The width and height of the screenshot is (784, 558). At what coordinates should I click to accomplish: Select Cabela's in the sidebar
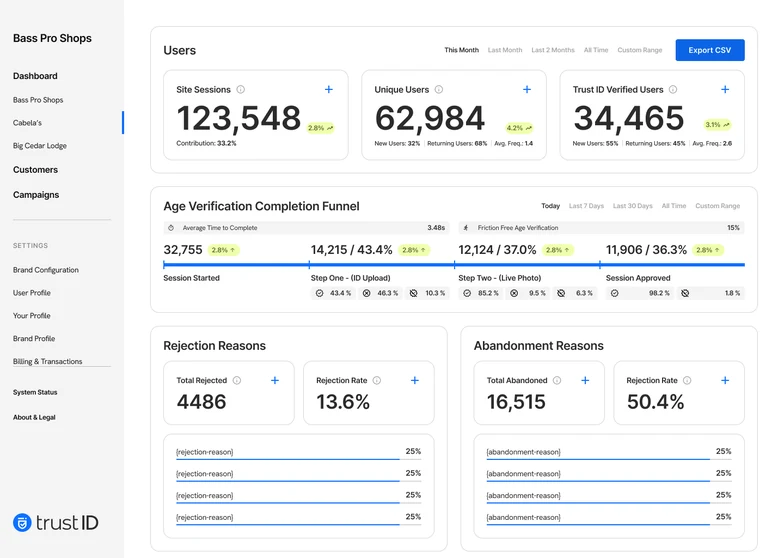point(28,123)
